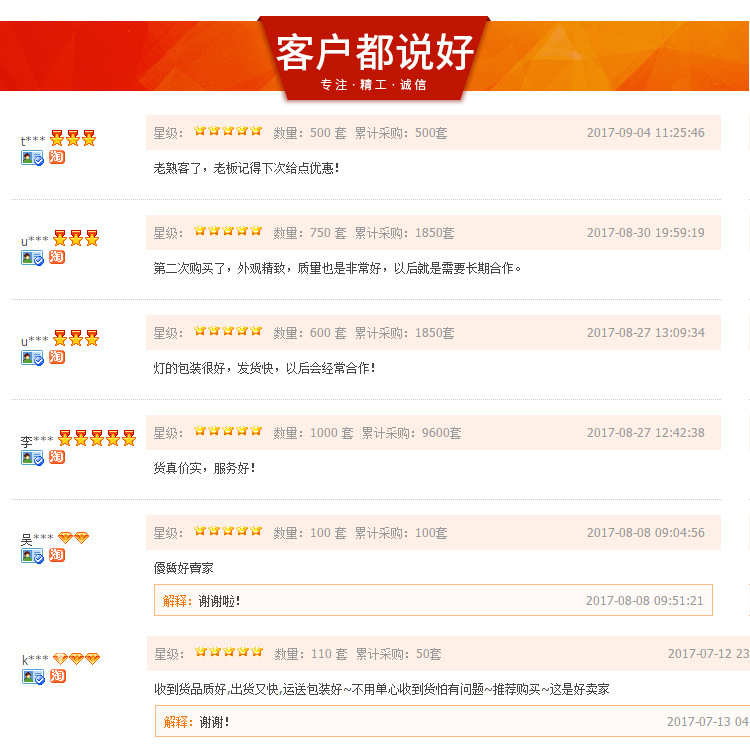Click the five-star rating in the 110 套 review

click(x=229, y=651)
